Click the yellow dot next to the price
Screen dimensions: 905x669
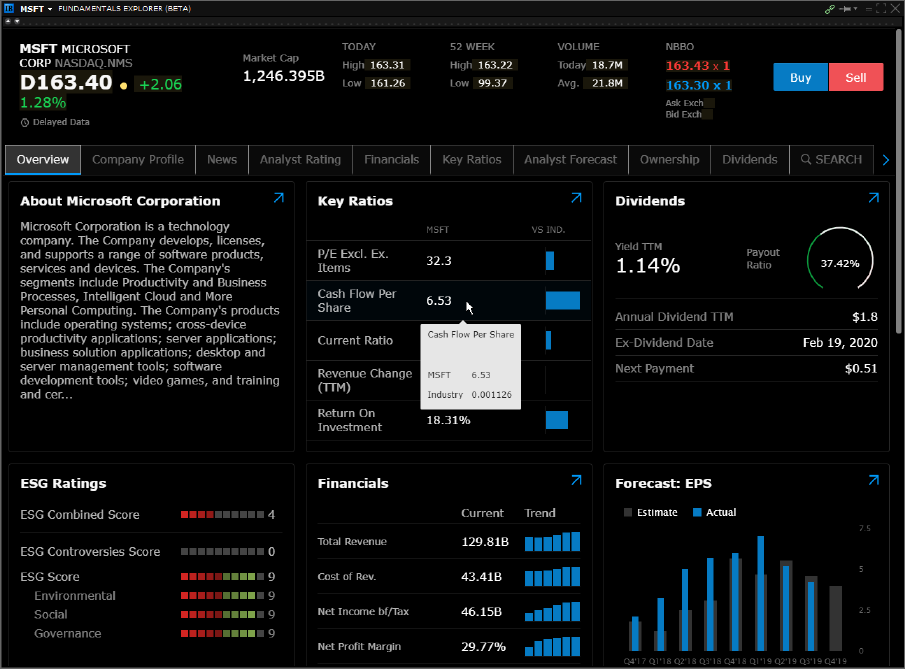(x=124, y=85)
